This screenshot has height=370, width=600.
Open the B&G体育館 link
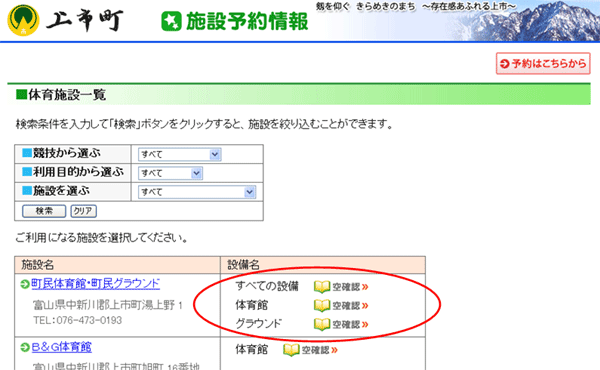(62, 347)
